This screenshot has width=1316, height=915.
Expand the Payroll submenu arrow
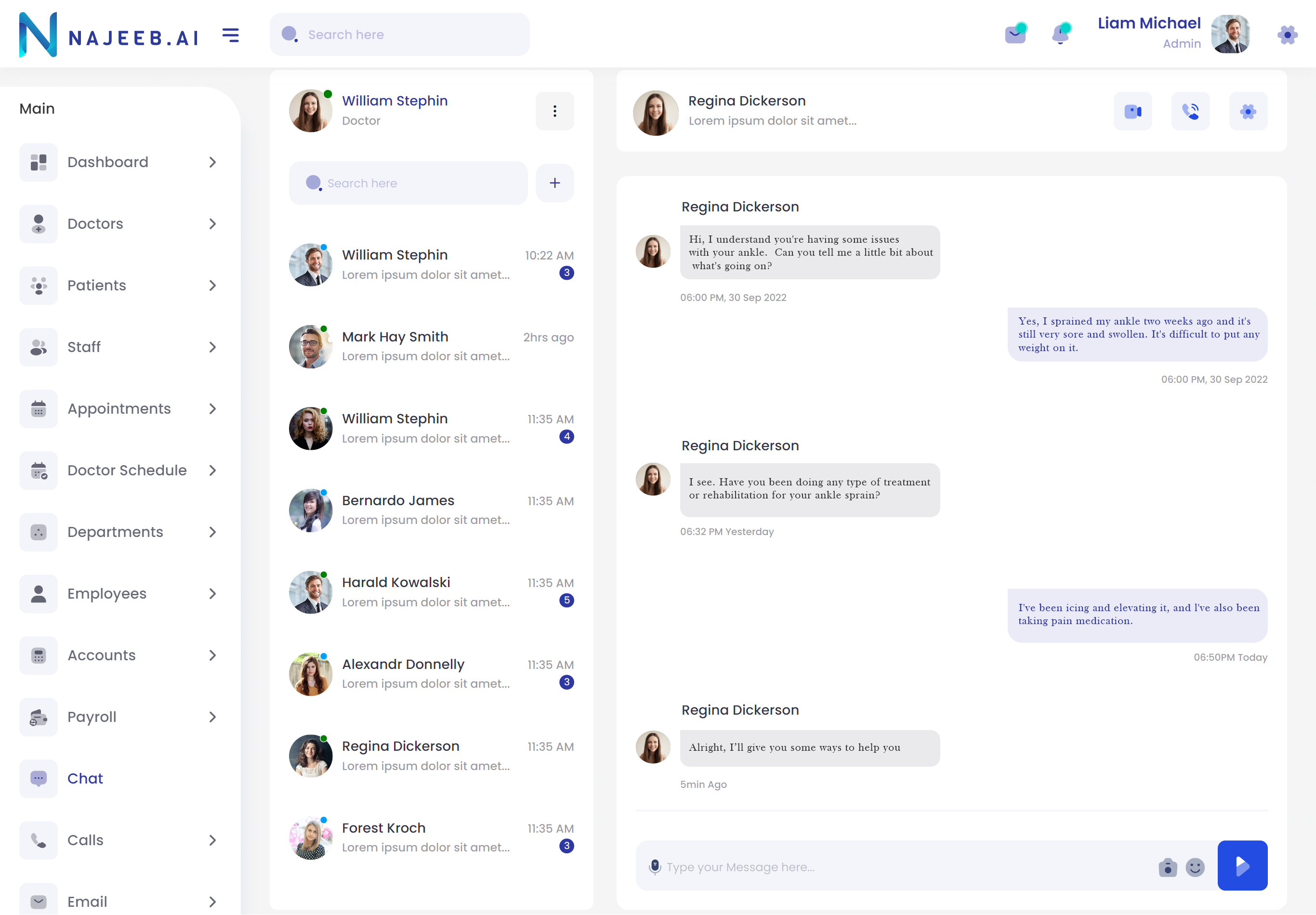(212, 717)
